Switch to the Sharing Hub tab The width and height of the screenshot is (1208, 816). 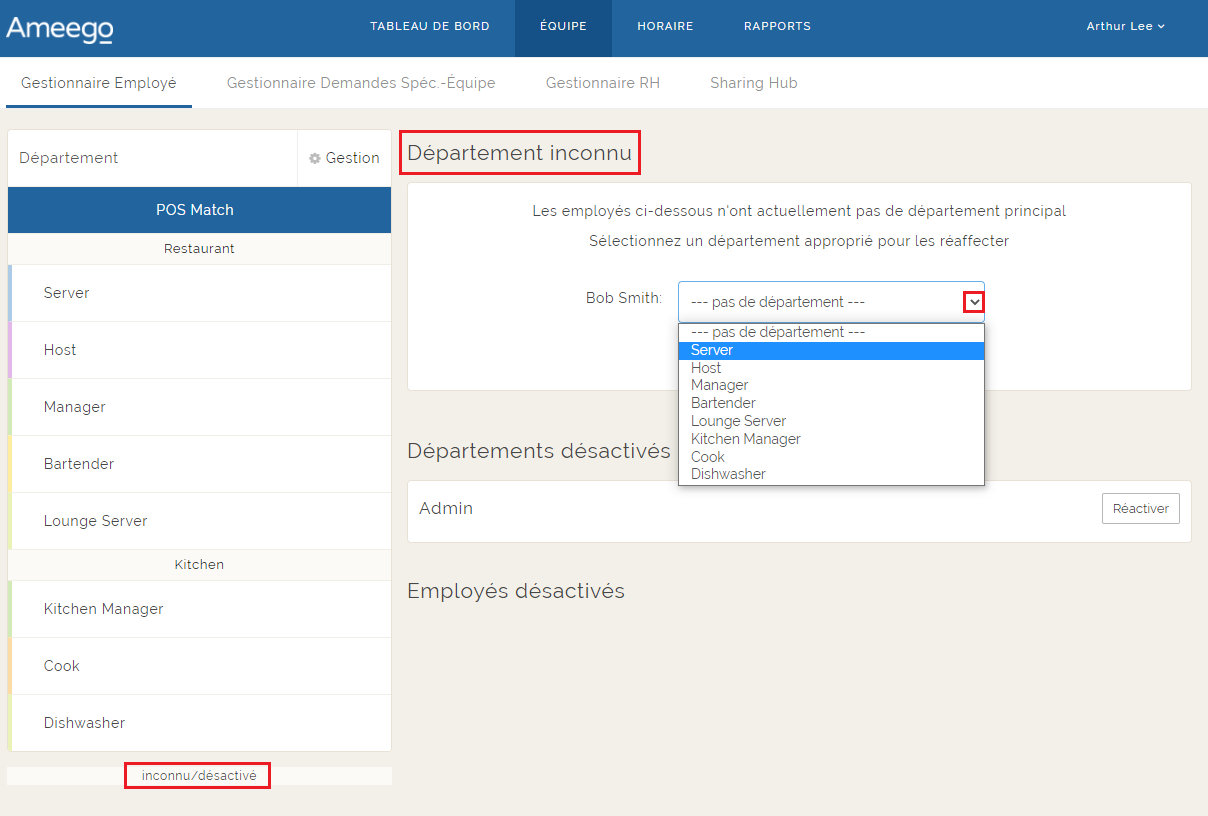pyautogui.click(x=753, y=83)
